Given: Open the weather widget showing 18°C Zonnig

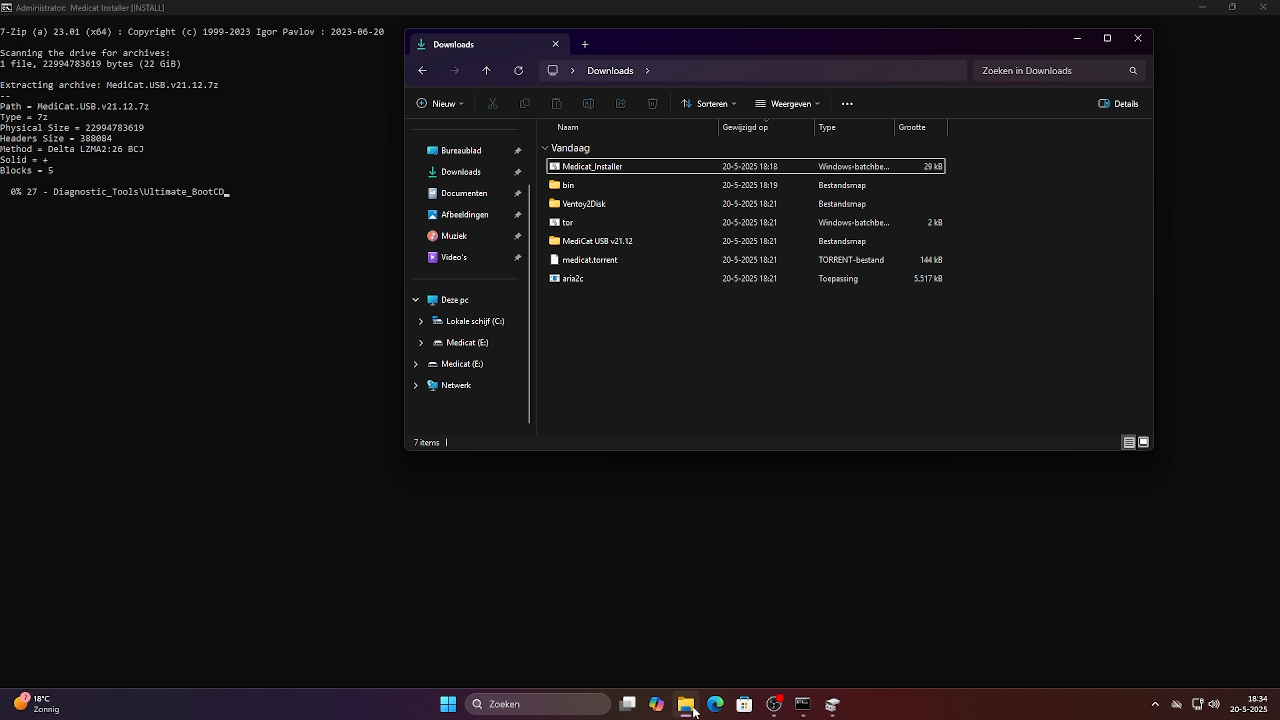Looking at the screenshot, I should click(36, 704).
